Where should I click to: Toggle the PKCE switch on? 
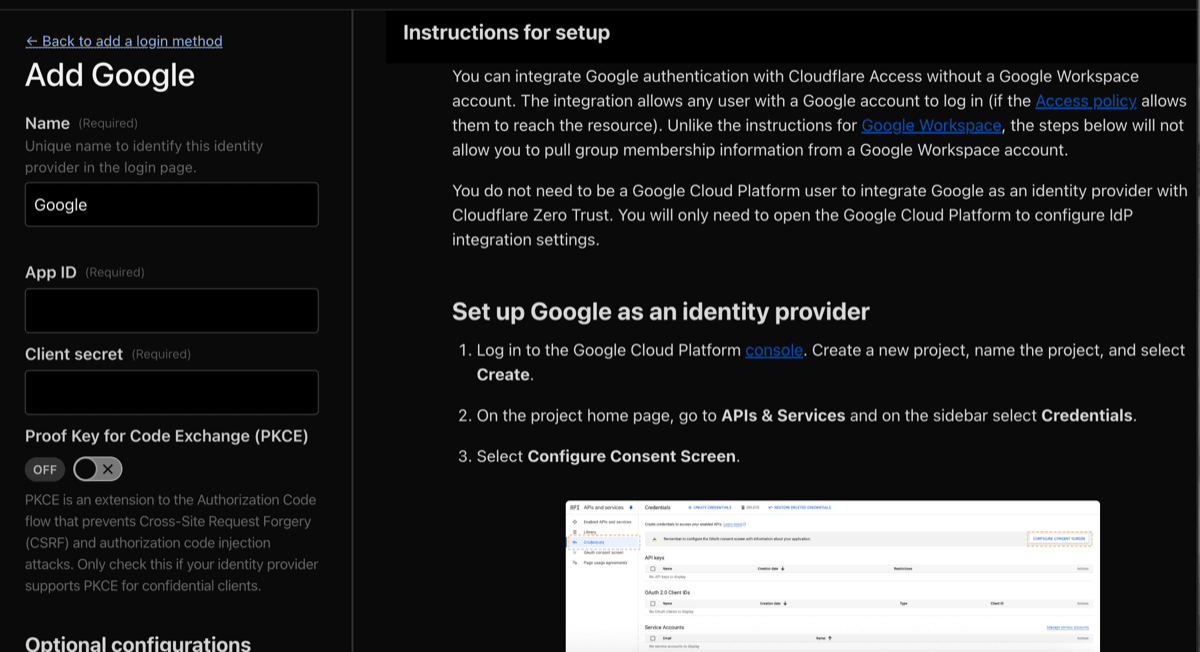pos(98,469)
